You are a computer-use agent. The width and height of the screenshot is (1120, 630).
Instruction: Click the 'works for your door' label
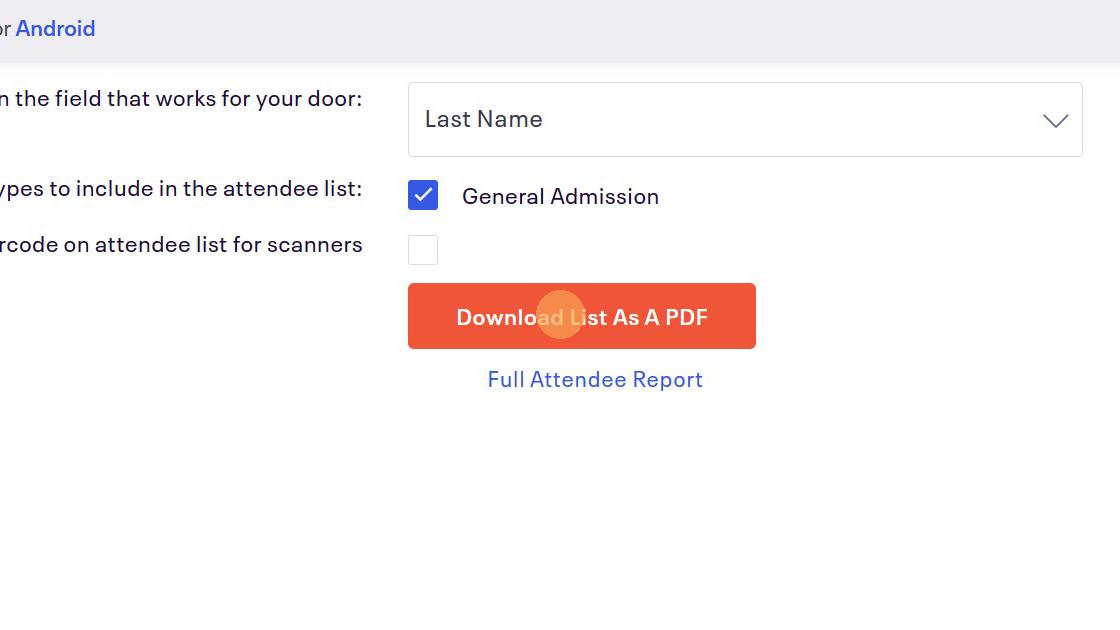click(x=180, y=99)
